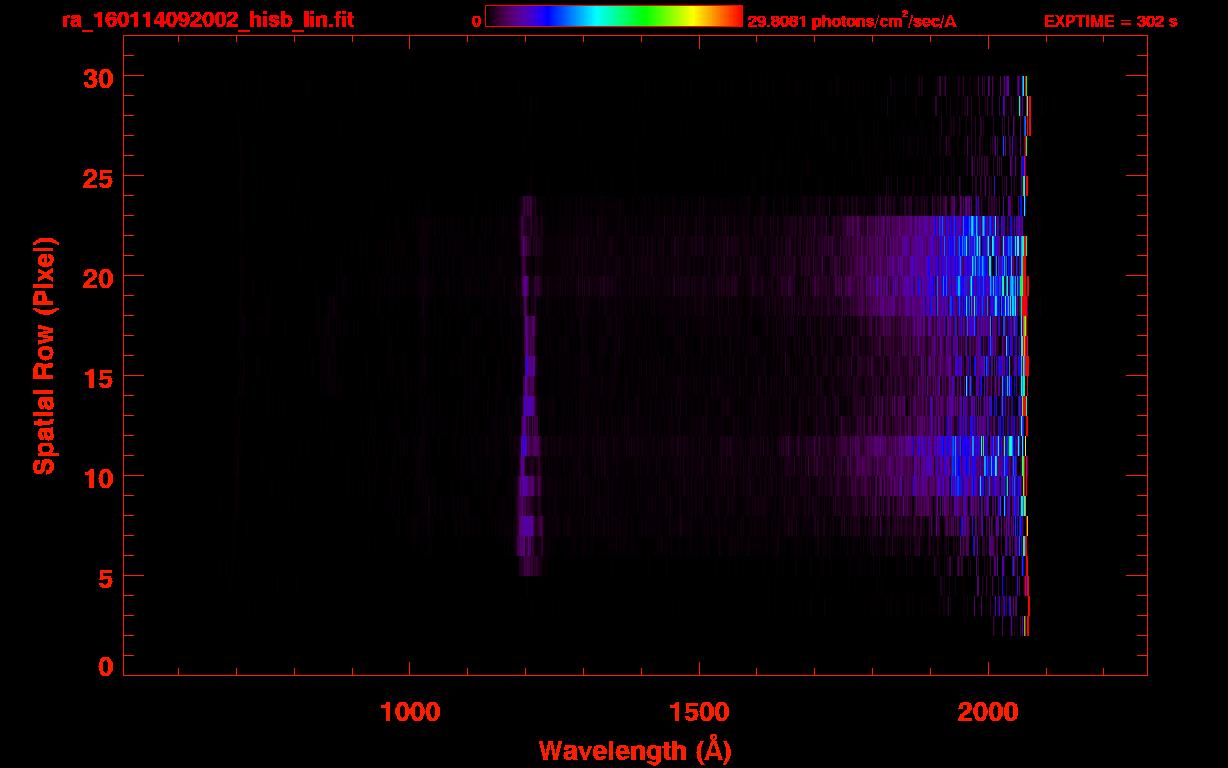This screenshot has width=1228, height=768.
Task: Click the color bar minimum value 0
Action: tap(477, 21)
